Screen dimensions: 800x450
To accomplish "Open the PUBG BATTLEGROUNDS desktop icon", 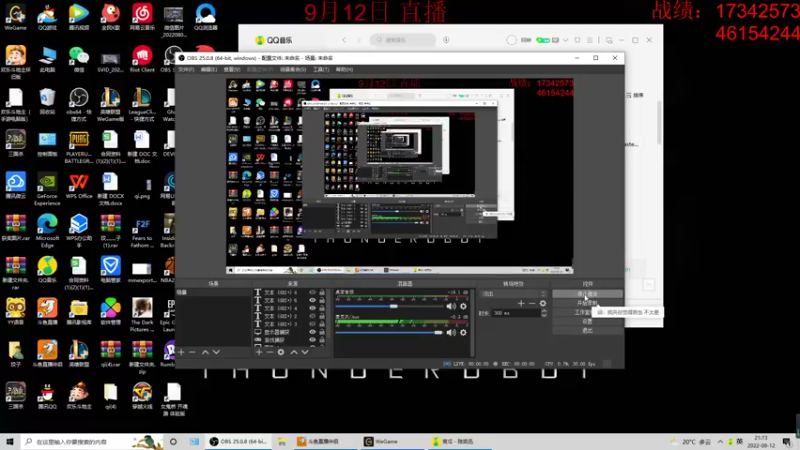I will [x=79, y=147].
